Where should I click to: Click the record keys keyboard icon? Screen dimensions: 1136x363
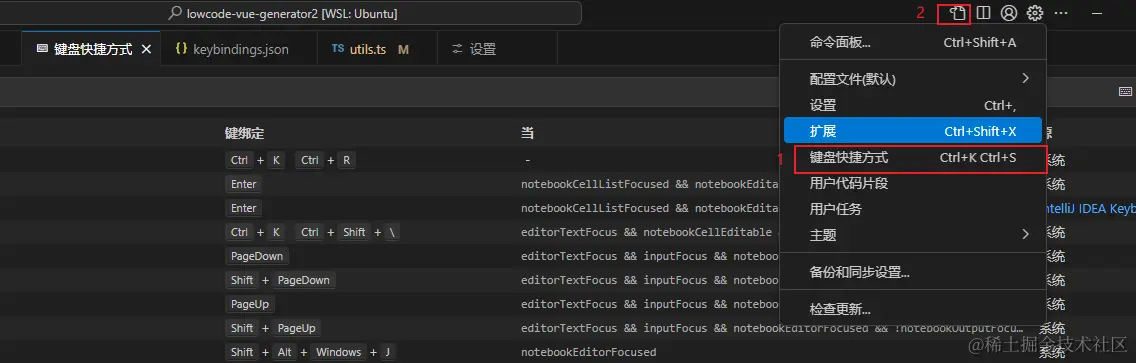click(1125, 91)
